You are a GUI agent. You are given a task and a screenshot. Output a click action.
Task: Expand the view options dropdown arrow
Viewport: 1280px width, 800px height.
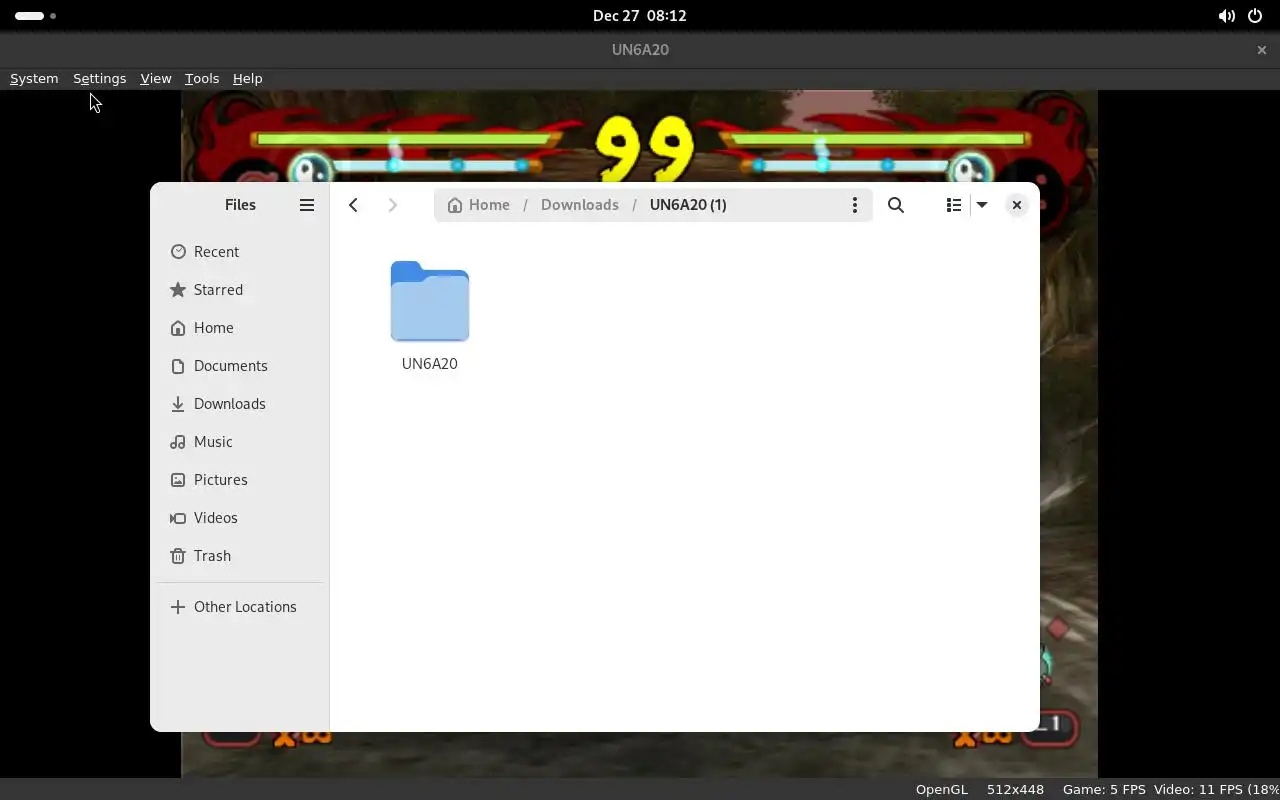pyautogui.click(x=982, y=205)
